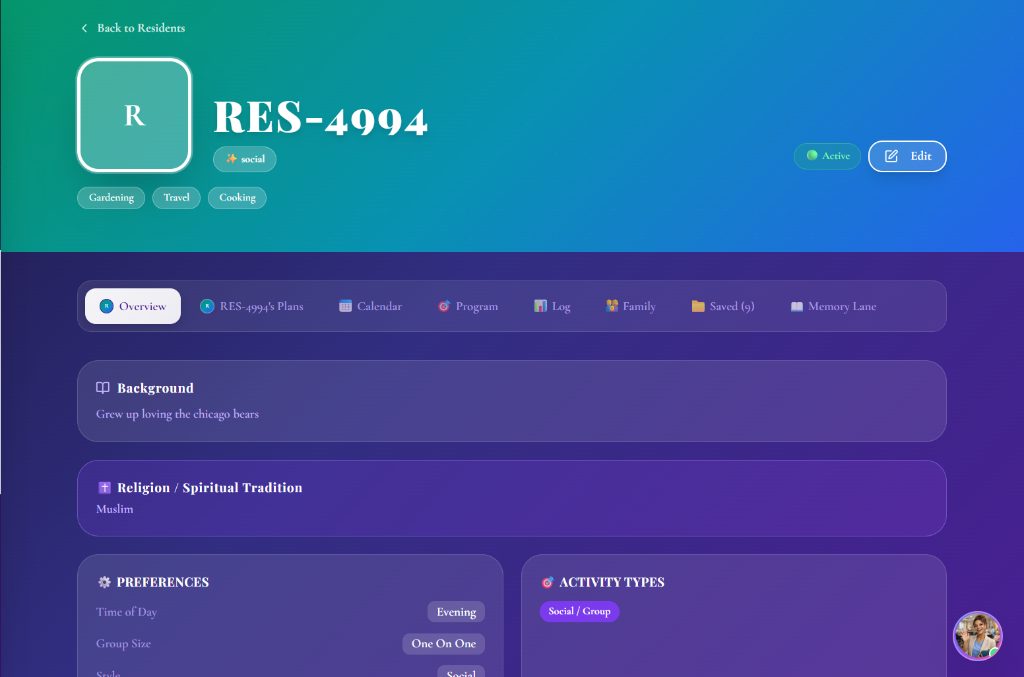Click the 'Grew up loving the chicago bears' text
This screenshot has height=677, width=1024.
(x=178, y=414)
